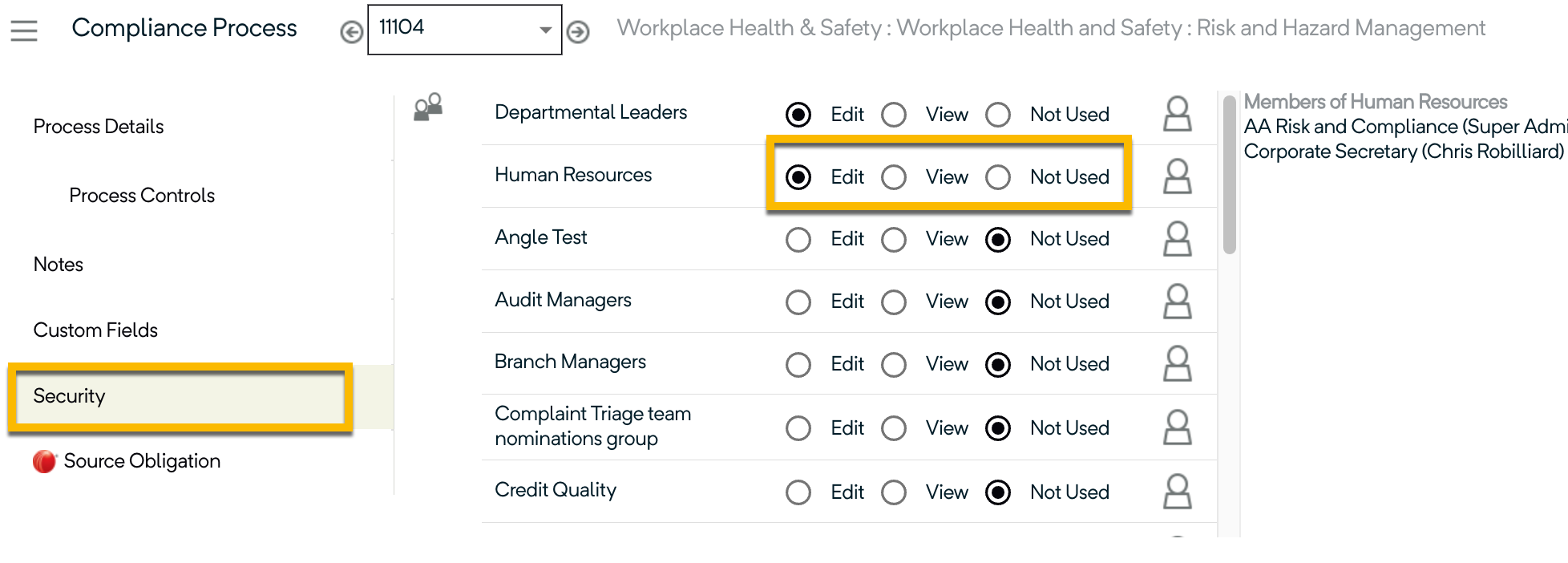Screen dimensions: 1568x563
Task: Set Angle Test permission to Edit
Action: point(798,240)
